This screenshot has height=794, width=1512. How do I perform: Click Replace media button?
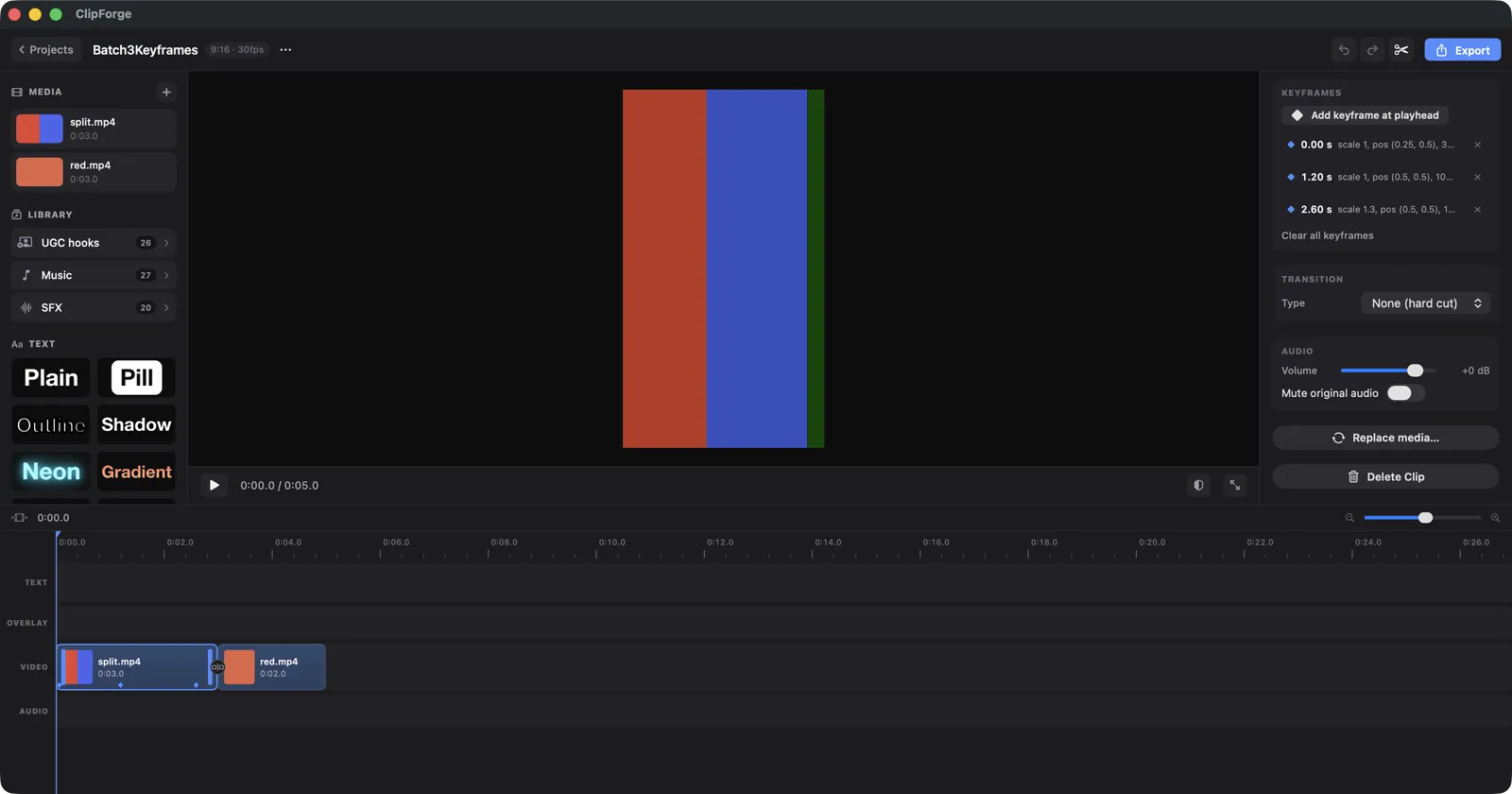(1385, 438)
